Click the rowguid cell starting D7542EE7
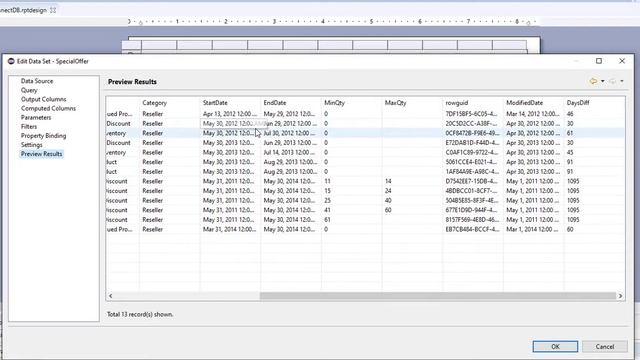Viewport: 640px width, 360px height. pyautogui.click(x=473, y=181)
